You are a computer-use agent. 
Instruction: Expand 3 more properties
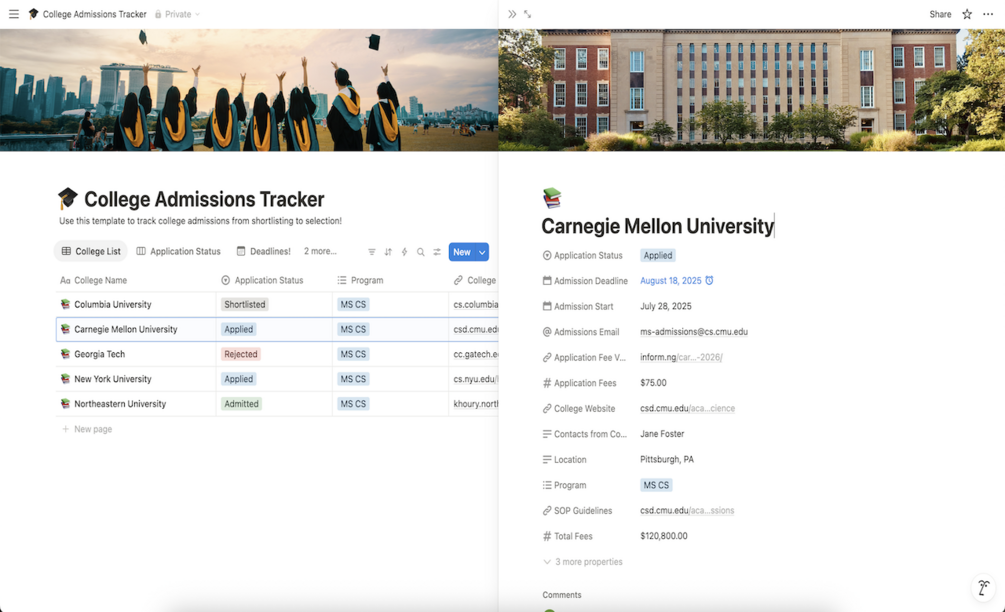coord(583,561)
